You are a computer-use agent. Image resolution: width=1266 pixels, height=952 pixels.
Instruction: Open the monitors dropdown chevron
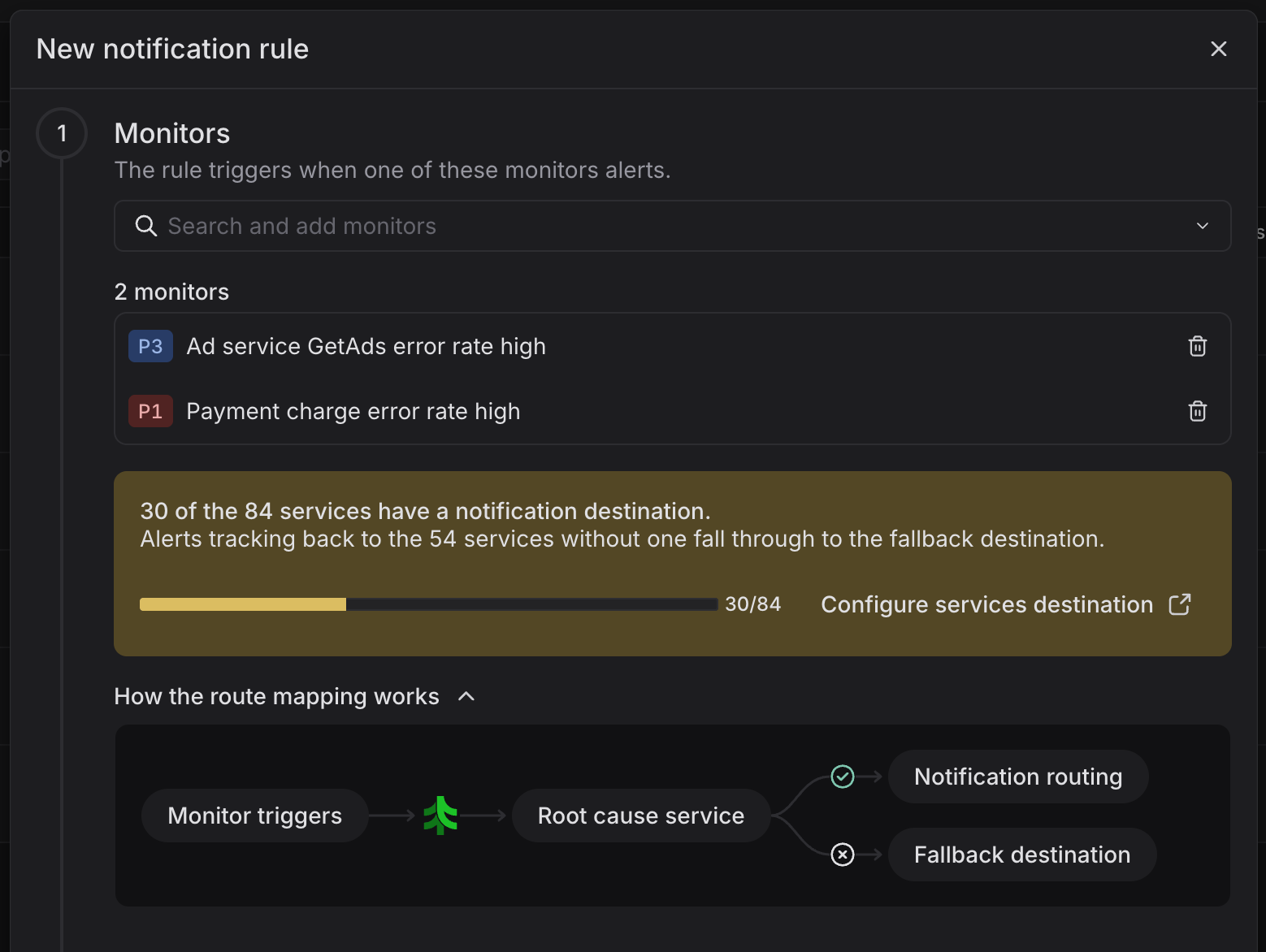coord(1202,226)
